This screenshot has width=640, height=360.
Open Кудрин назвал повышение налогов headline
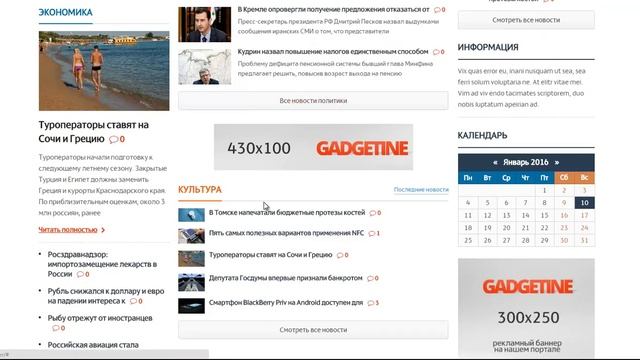(x=333, y=51)
